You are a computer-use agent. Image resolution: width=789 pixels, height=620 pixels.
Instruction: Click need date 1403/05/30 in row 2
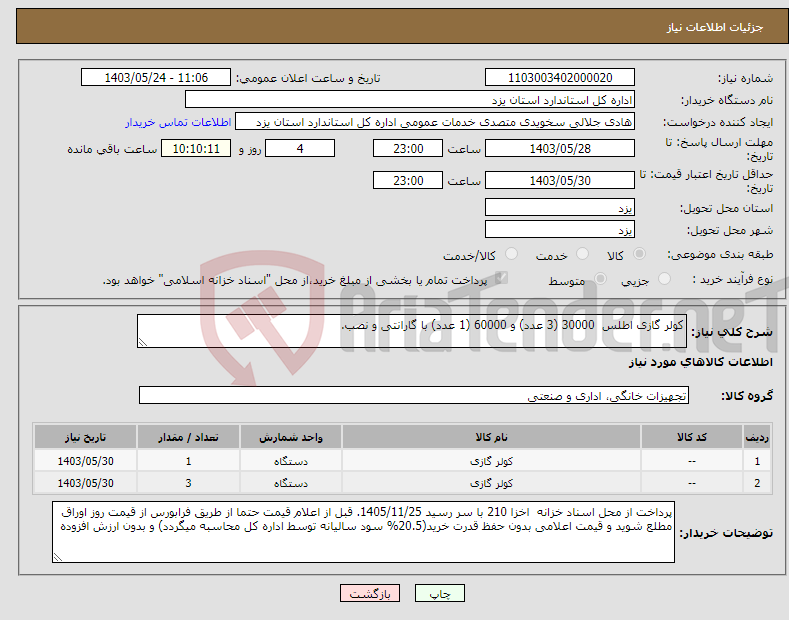pos(86,483)
